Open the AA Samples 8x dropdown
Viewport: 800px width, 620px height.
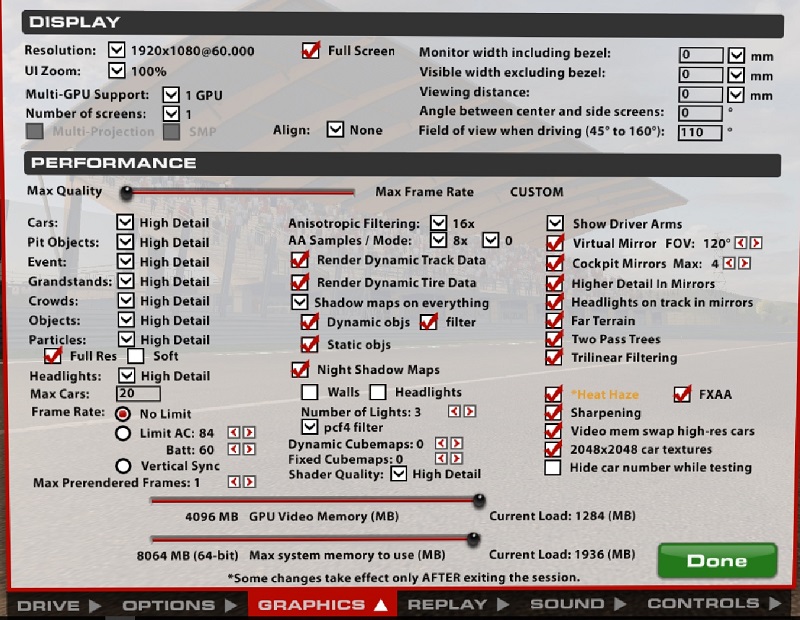point(438,240)
